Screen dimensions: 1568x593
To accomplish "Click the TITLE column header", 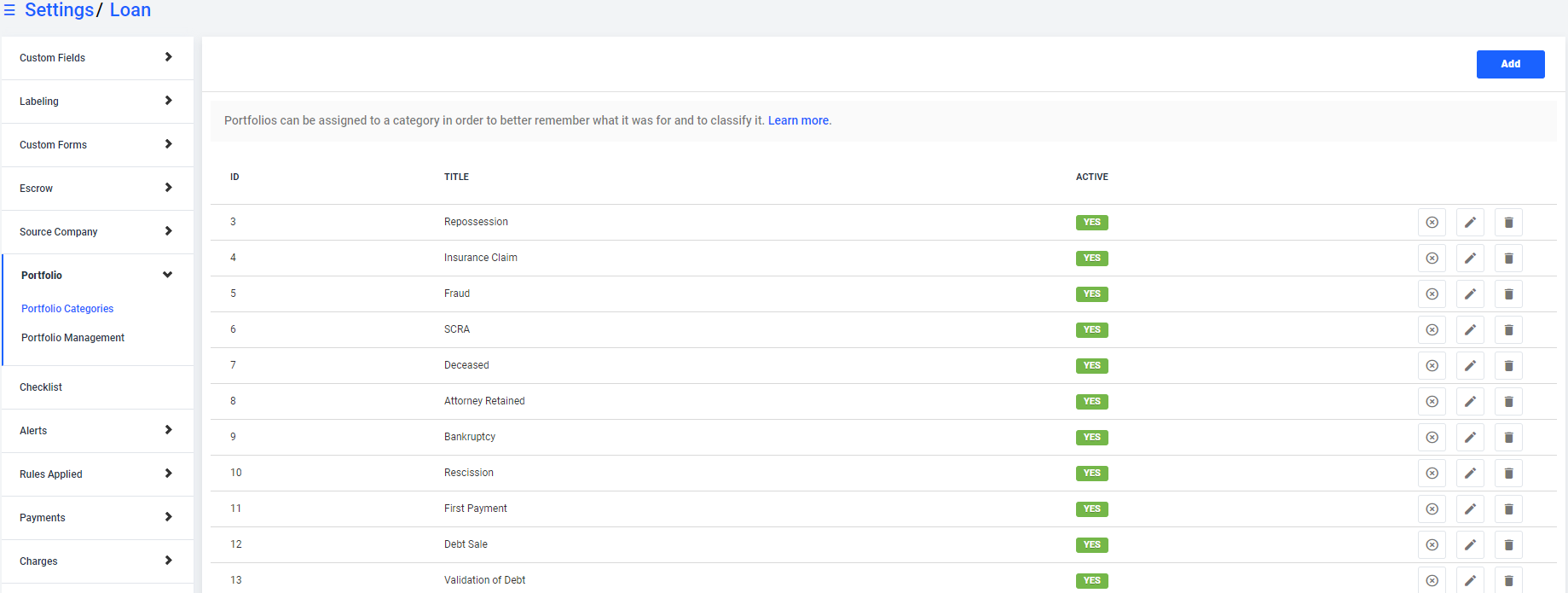I will tap(456, 177).
